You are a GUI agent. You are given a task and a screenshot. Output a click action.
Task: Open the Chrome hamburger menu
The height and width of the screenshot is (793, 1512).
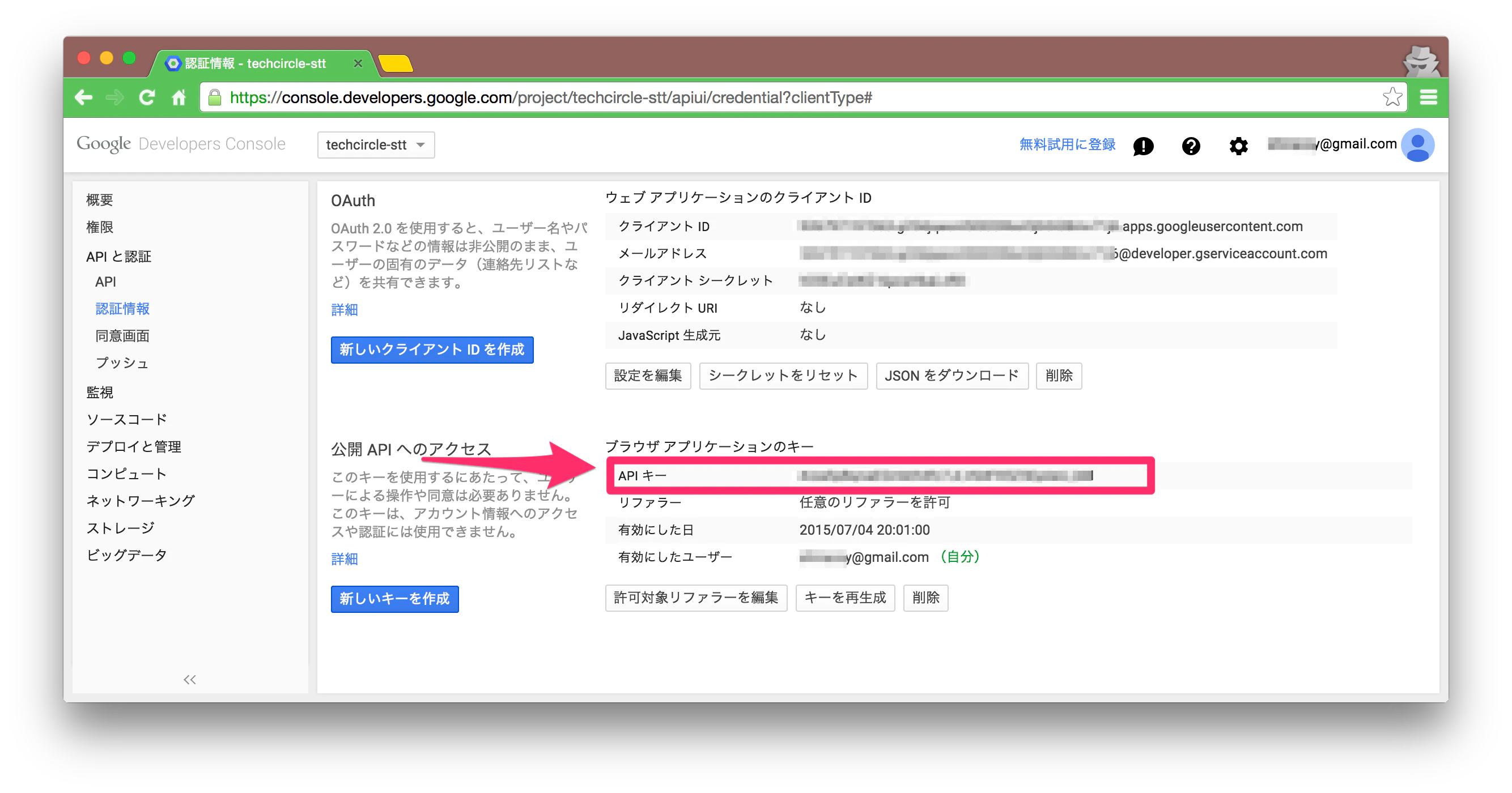[x=1428, y=97]
